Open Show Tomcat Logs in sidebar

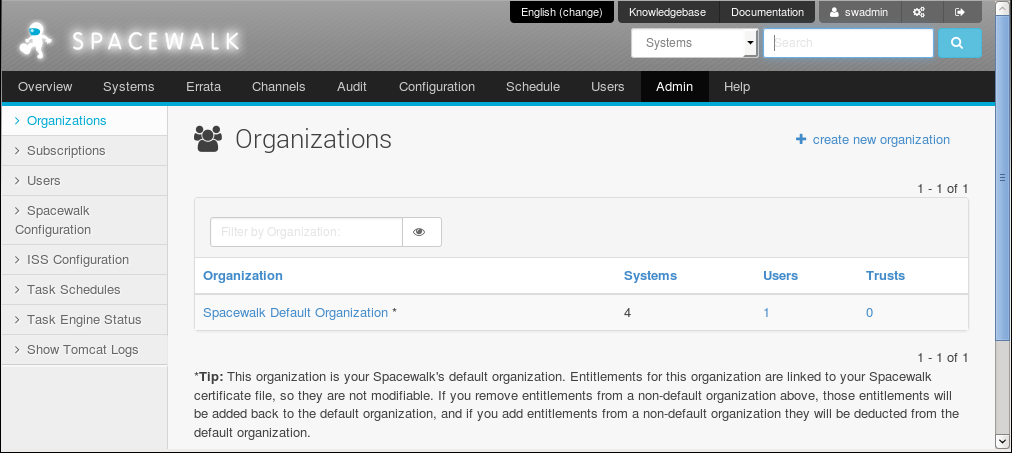coord(85,350)
